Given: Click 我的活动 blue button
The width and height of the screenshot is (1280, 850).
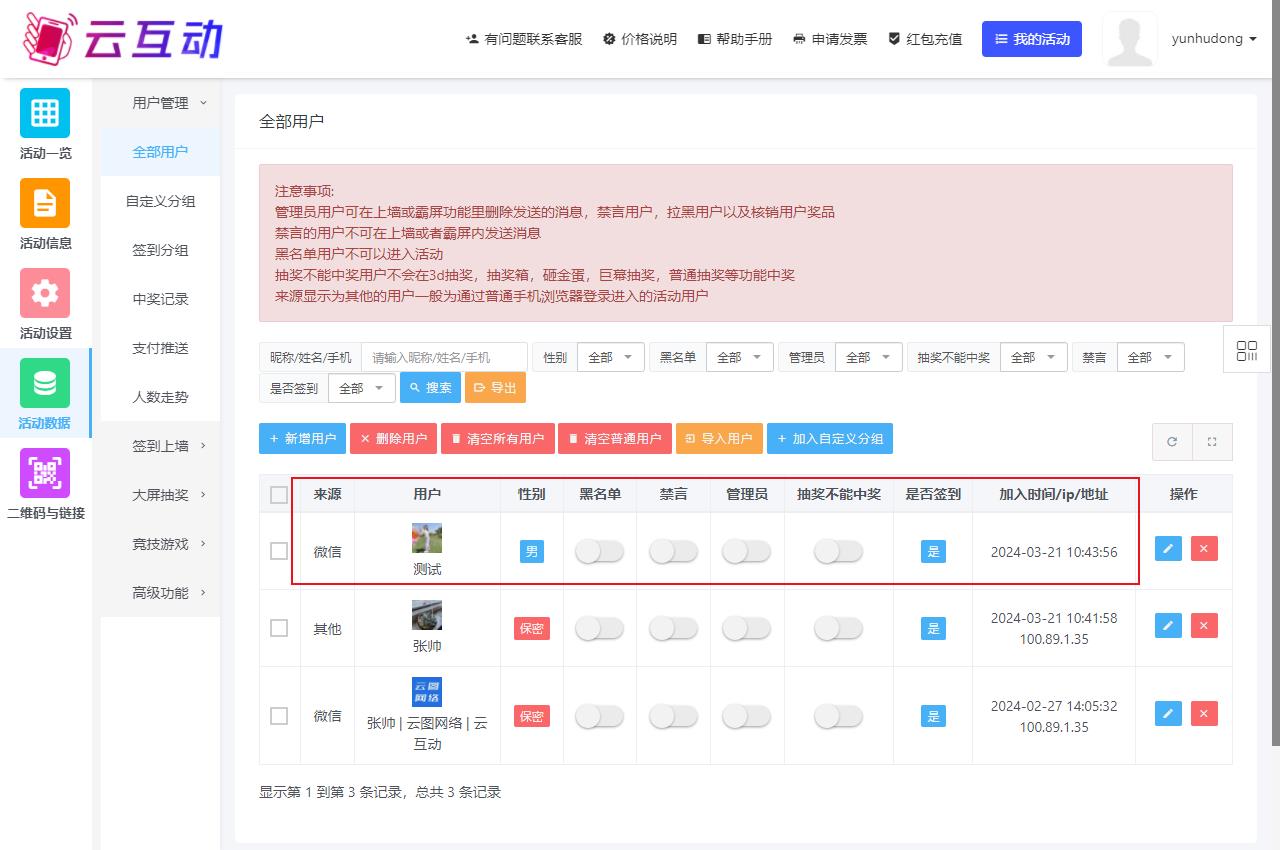Looking at the screenshot, I should [x=1032, y=39].
